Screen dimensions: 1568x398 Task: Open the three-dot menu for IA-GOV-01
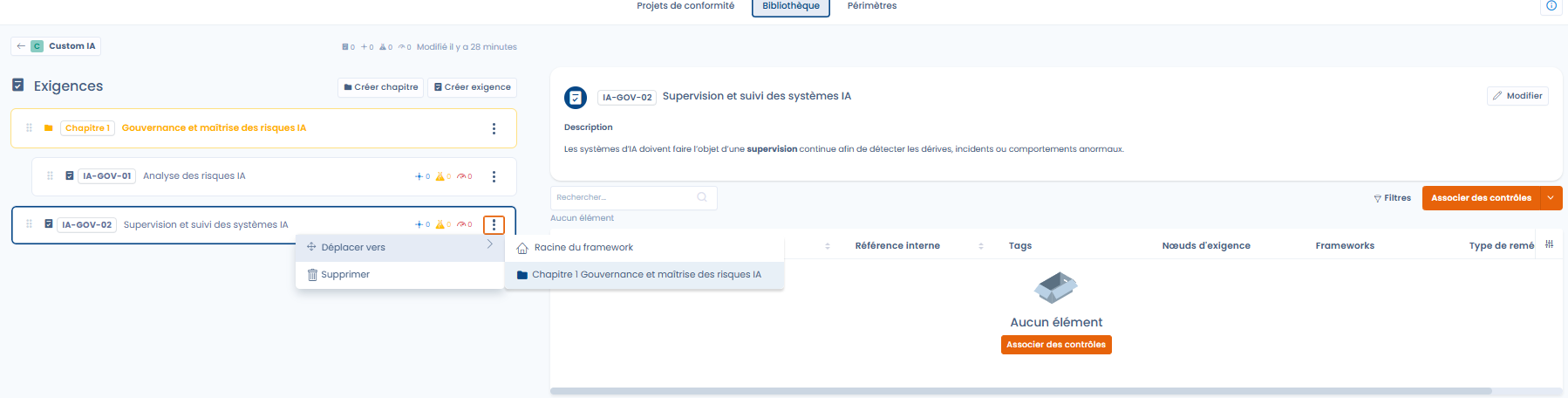pyautogui.click(x=494, y=176)
